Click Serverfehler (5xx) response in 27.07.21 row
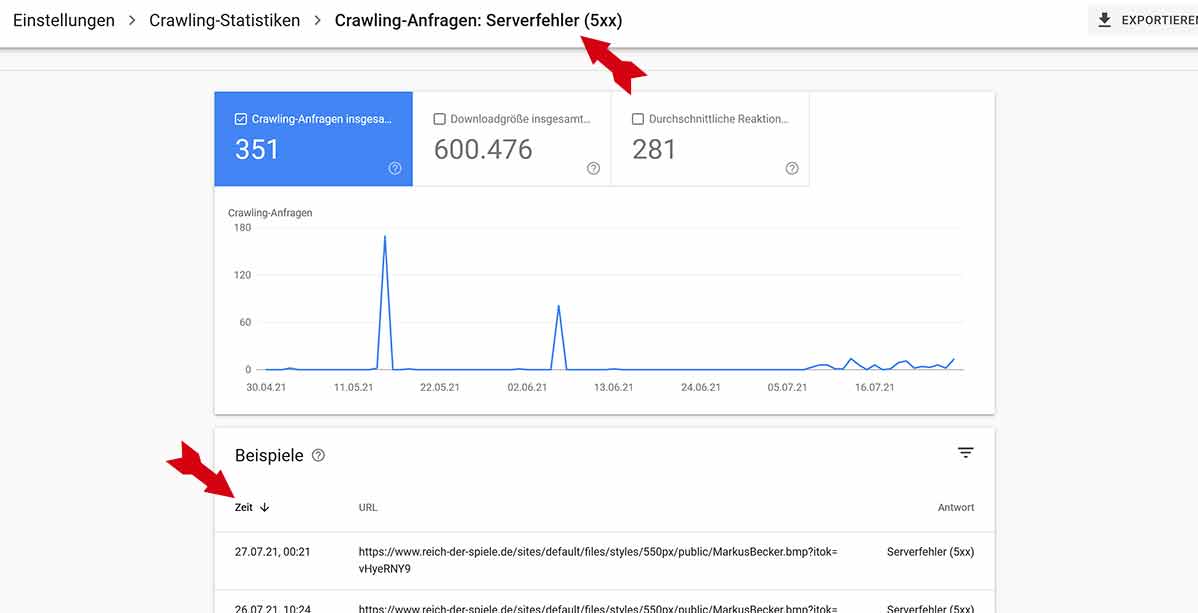 [931, 552]
